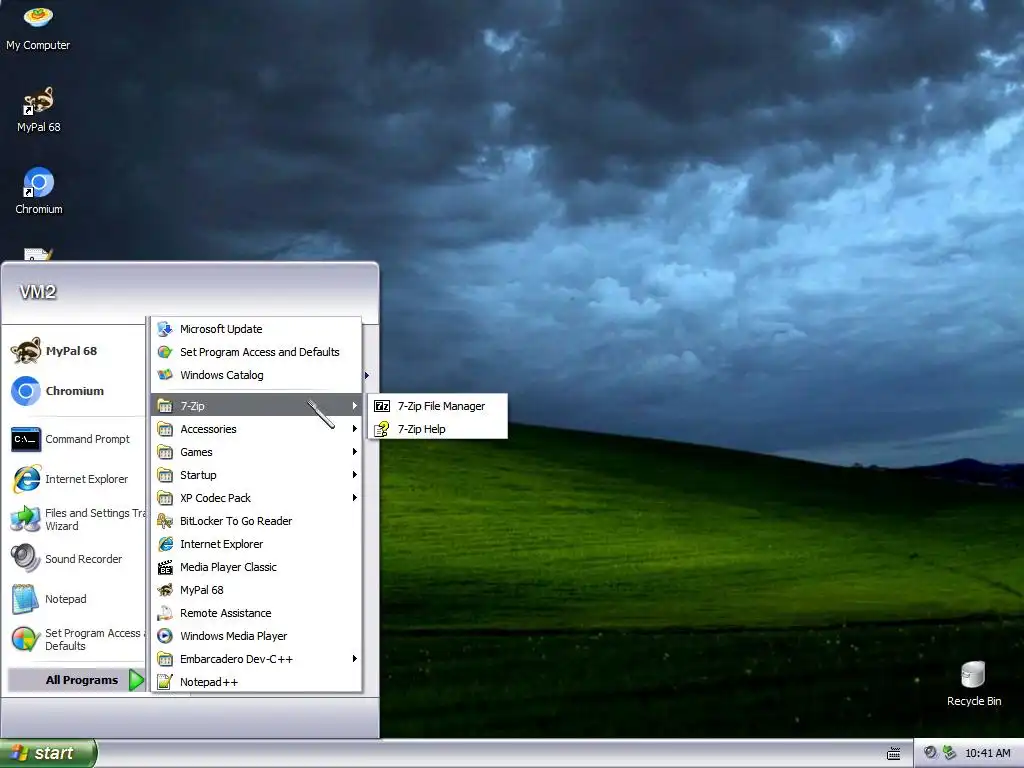The width and height of the screenshot is (1024, 768).
Task: Click Files and Settings Transfer Wizard icon
Action: [26, 519]
